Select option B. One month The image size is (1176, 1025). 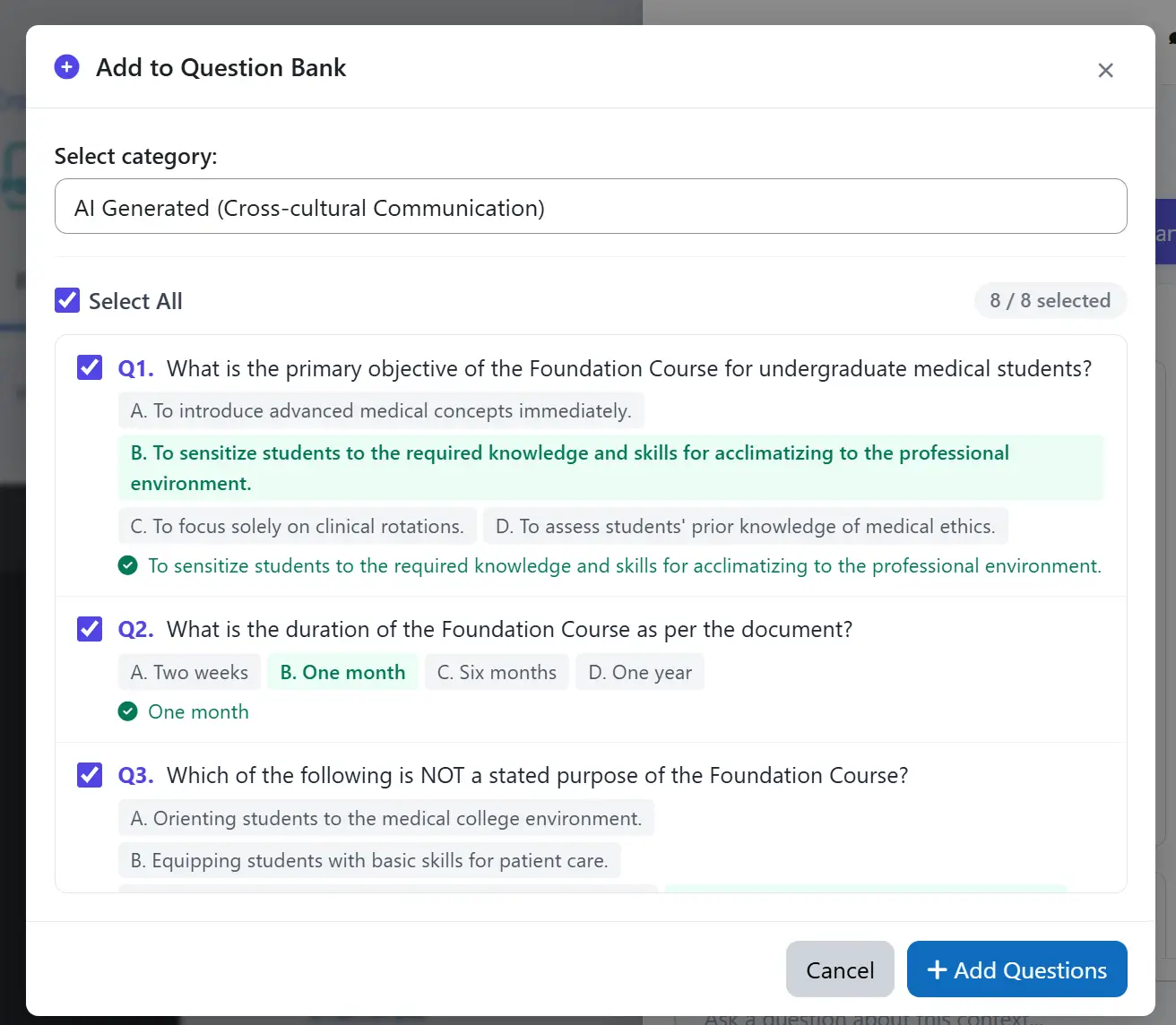(342, 672)
